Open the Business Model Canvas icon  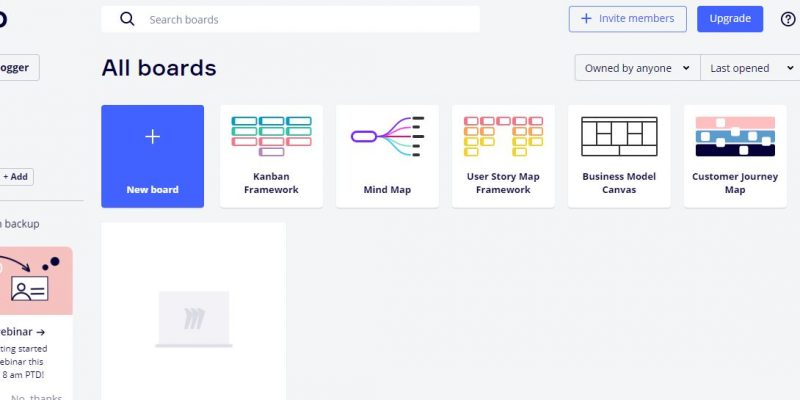(x=619, y=137)
